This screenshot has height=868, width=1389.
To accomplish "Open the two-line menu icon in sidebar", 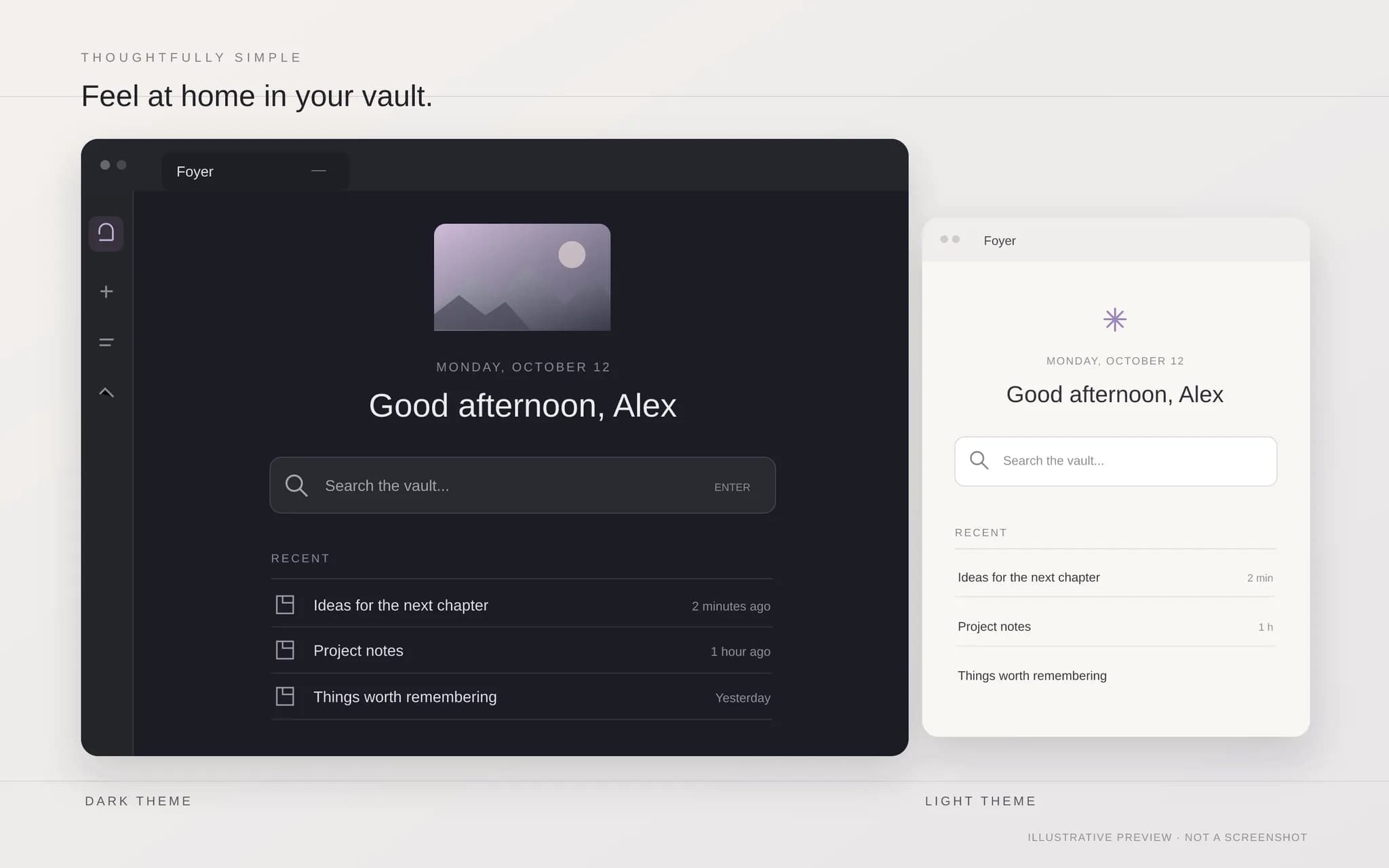I will [x=106, y=342].
